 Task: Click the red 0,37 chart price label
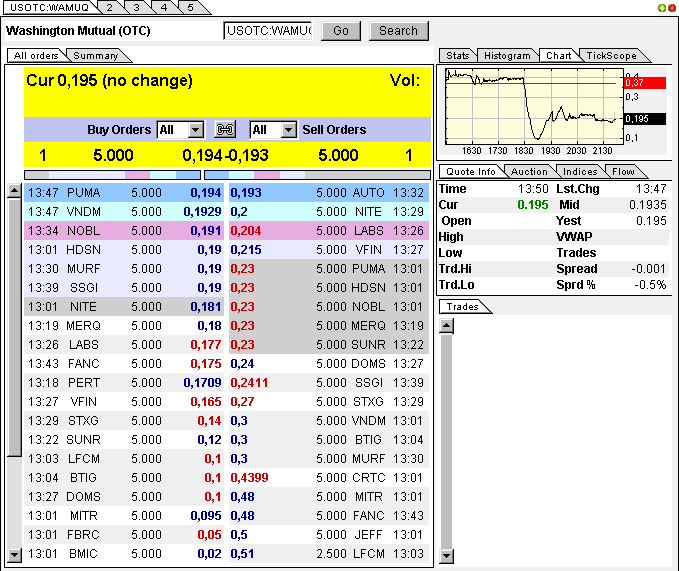click(x=645, y=83)
